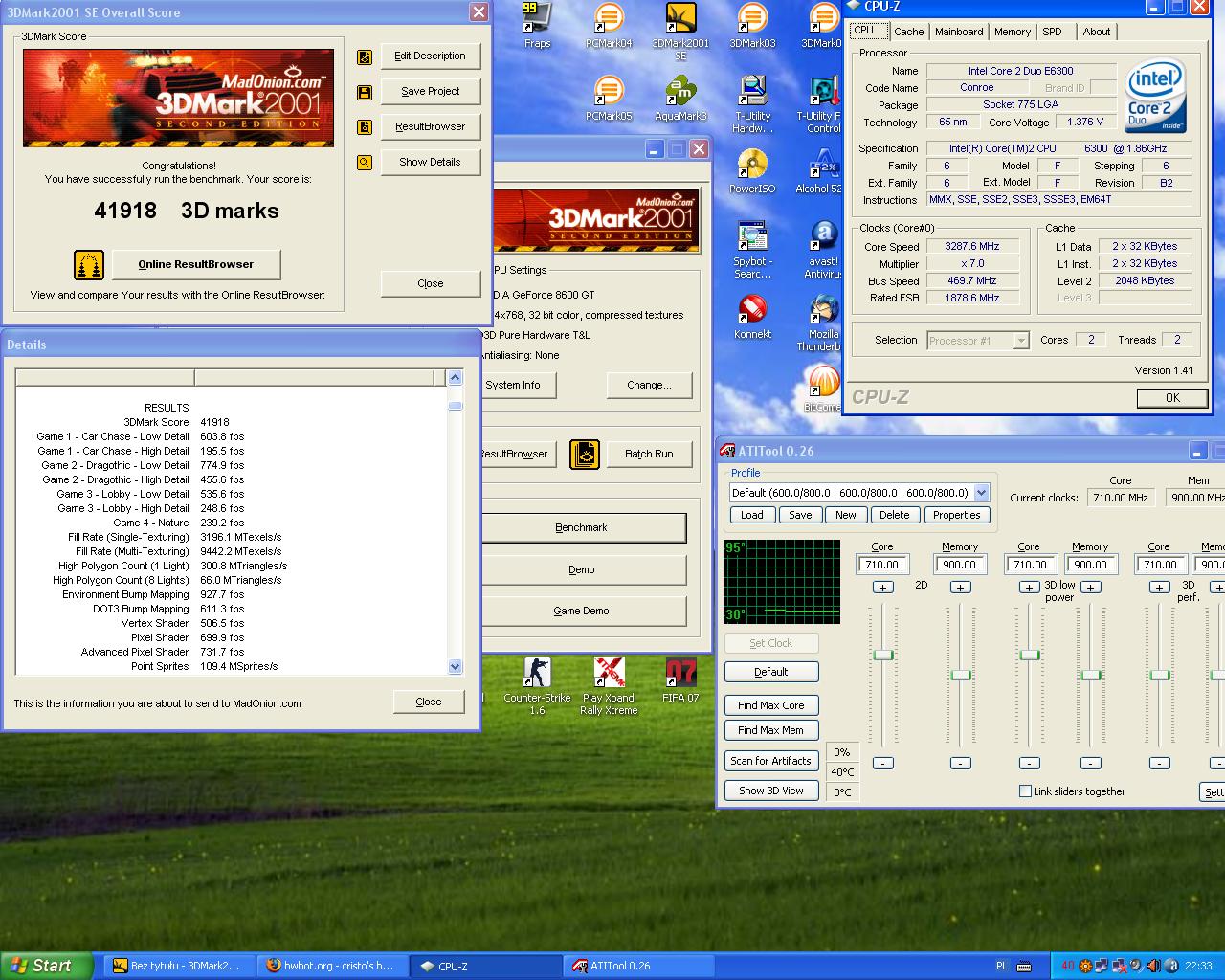This screenshot has width=1225, height=980.
Task: Launch Counter-Strike 1.6 desktop icon
Action: (x=537, y=685)
